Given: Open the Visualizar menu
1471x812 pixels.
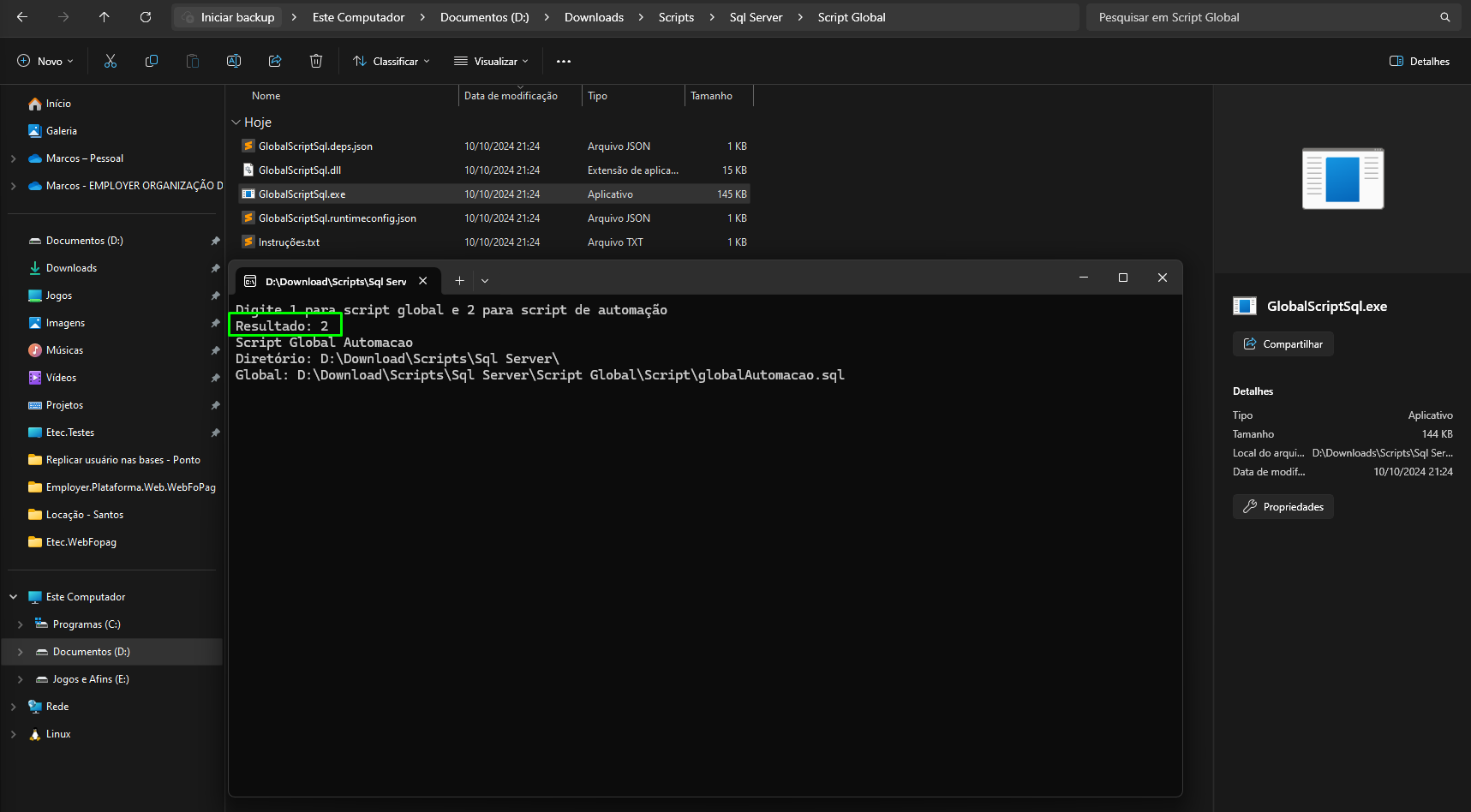Looking at the screenshot, I should [491, 61].
